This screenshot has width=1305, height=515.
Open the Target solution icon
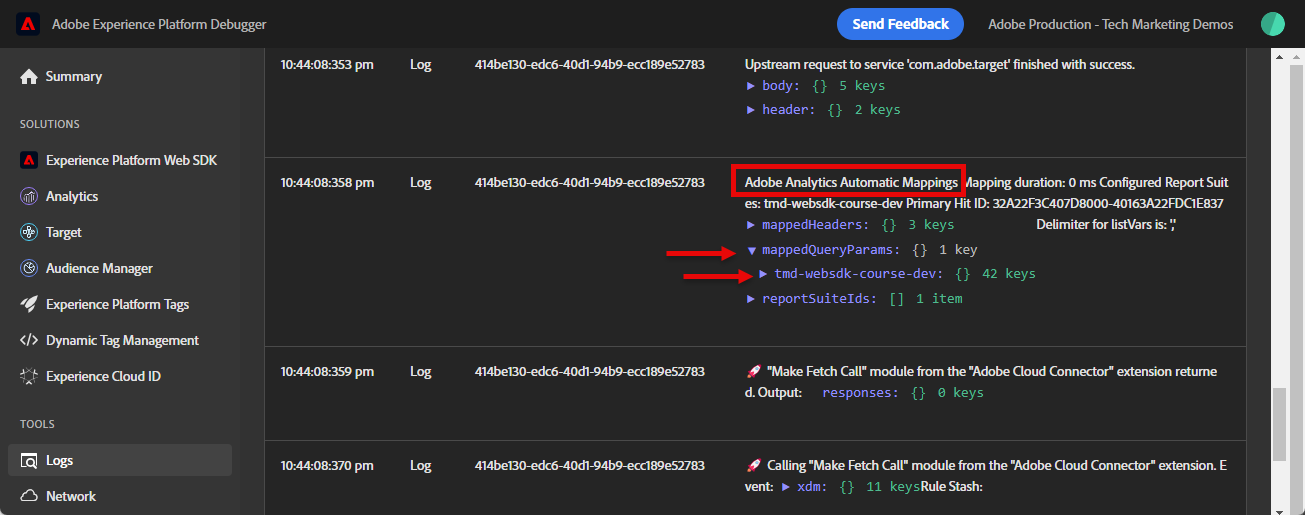pos(28,232)
